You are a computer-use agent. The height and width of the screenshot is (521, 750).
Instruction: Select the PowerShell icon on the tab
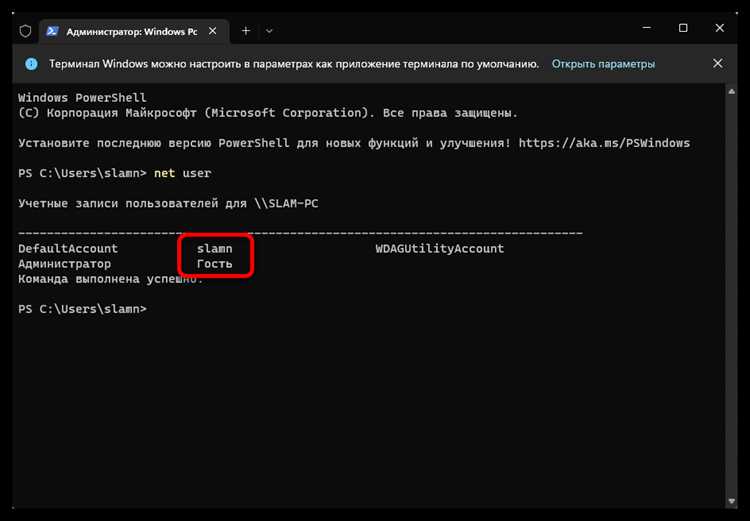click(52, 31)
